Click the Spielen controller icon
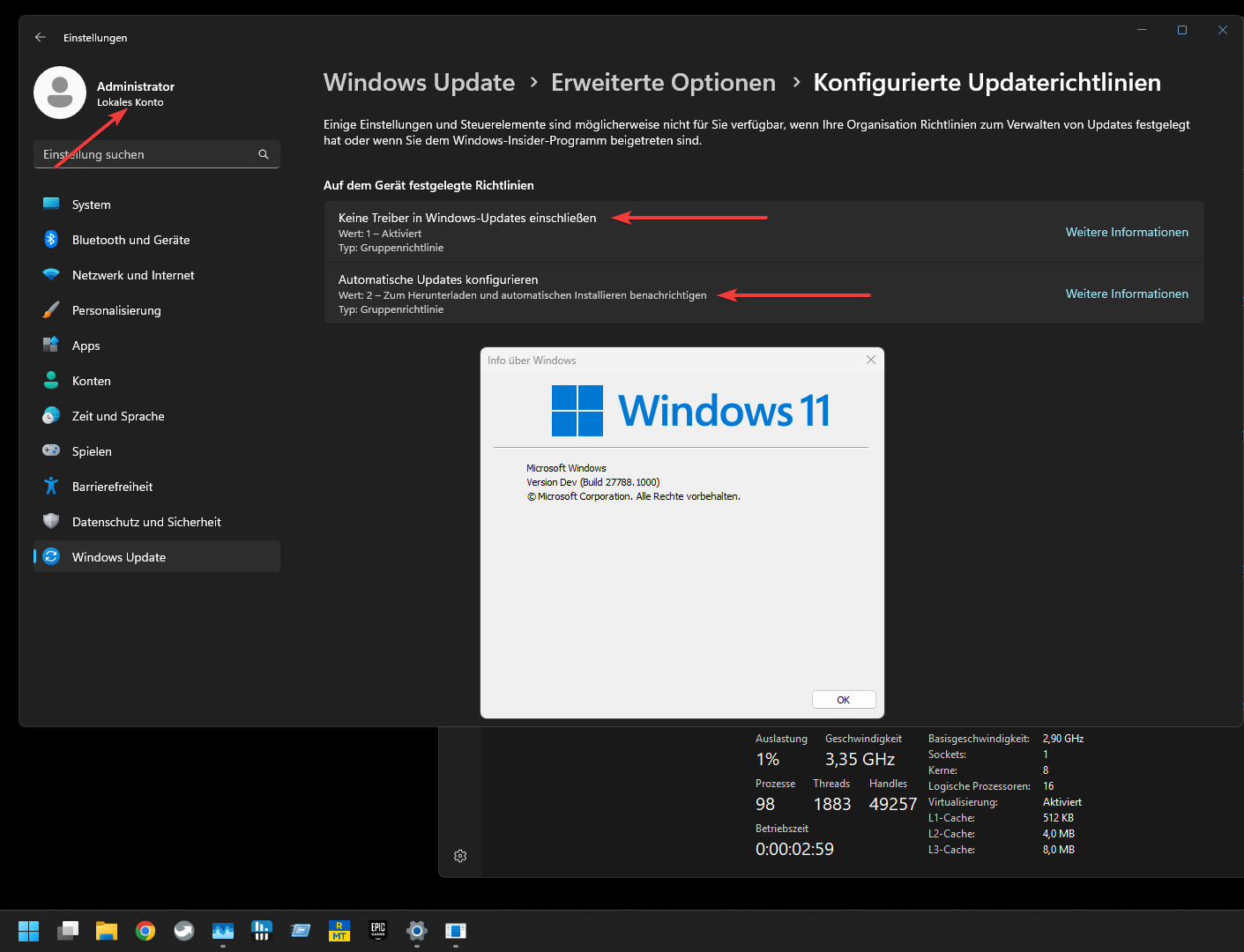 point(51,450)
